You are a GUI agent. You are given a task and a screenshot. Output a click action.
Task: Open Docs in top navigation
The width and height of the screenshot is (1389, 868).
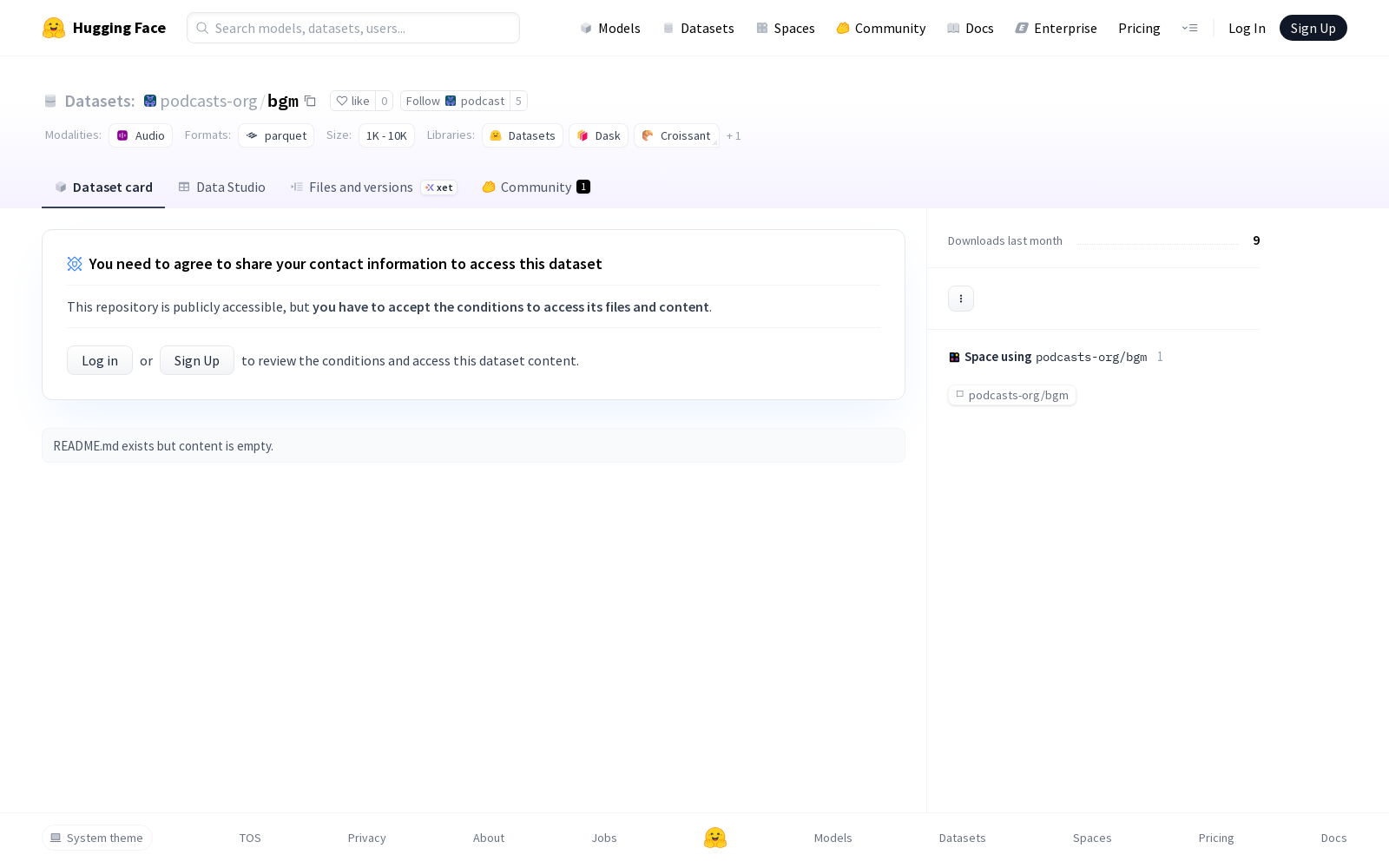tap(970, 28)
